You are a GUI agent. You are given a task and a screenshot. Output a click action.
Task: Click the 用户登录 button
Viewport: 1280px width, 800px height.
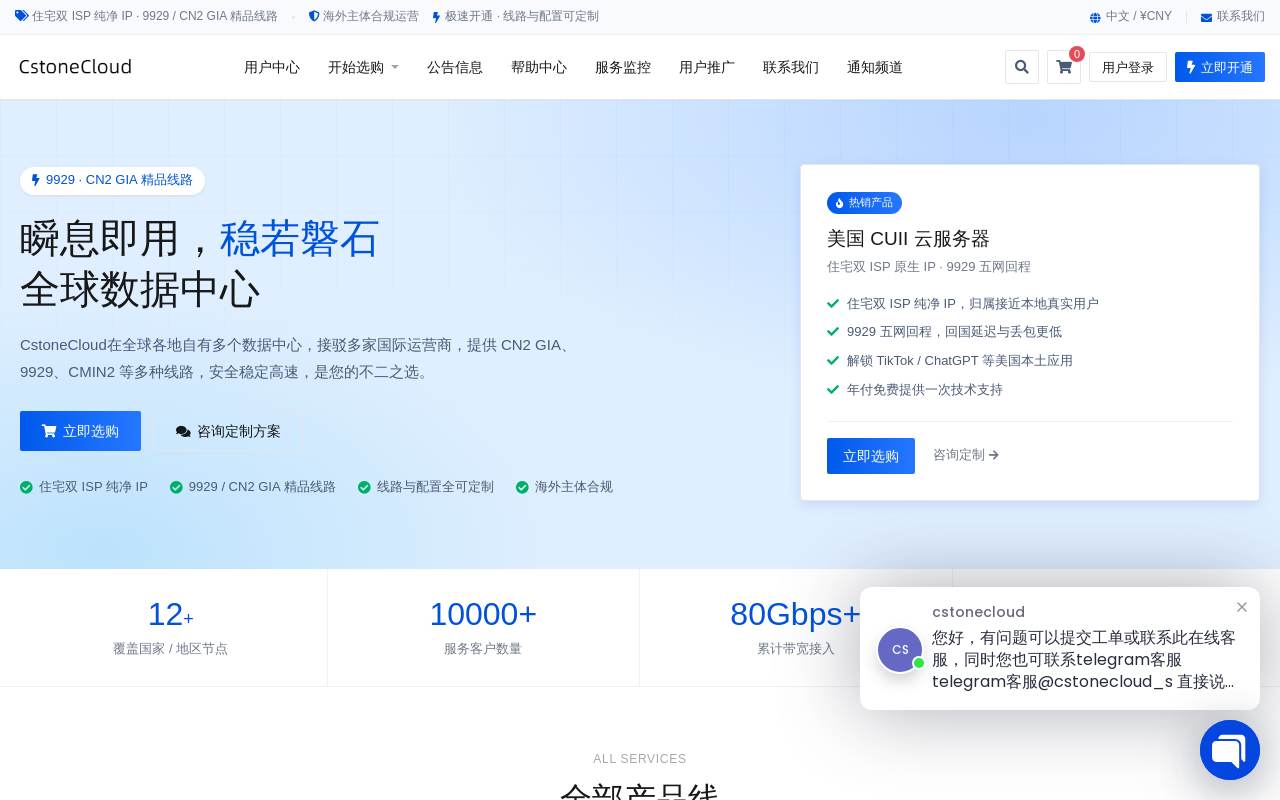pyautogui.click(x=1128, y=67)
